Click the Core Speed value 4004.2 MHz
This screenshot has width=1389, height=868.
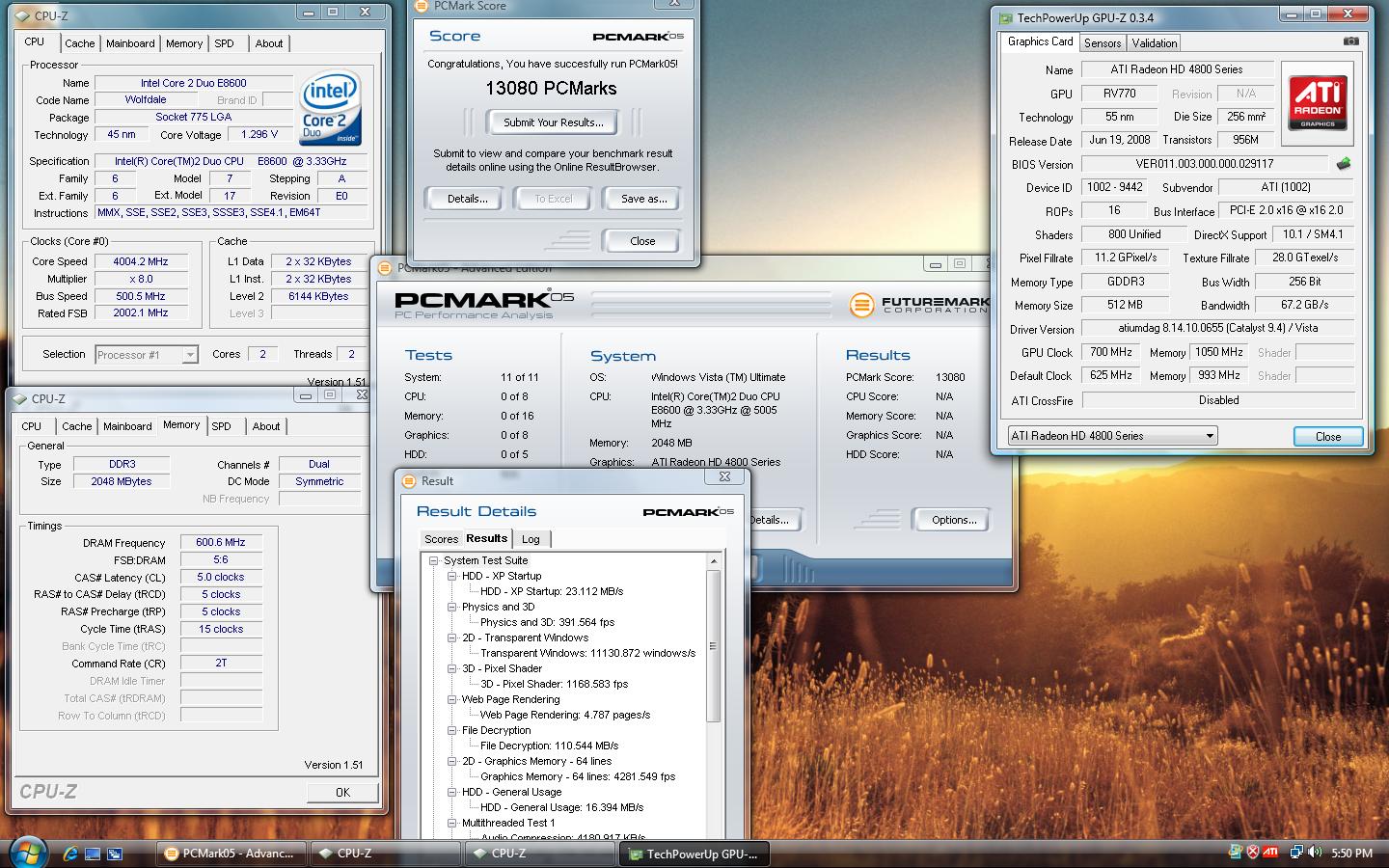140,261
